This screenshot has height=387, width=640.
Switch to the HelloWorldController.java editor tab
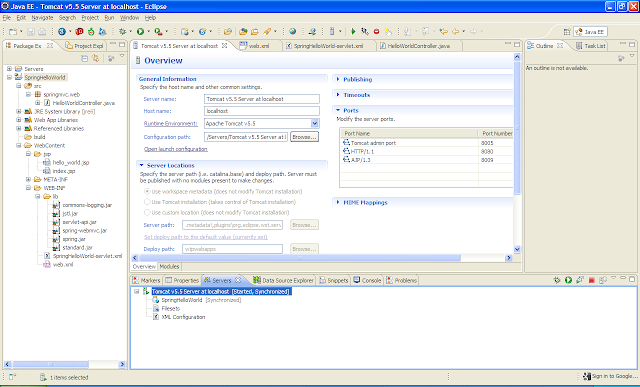(418, 46)
